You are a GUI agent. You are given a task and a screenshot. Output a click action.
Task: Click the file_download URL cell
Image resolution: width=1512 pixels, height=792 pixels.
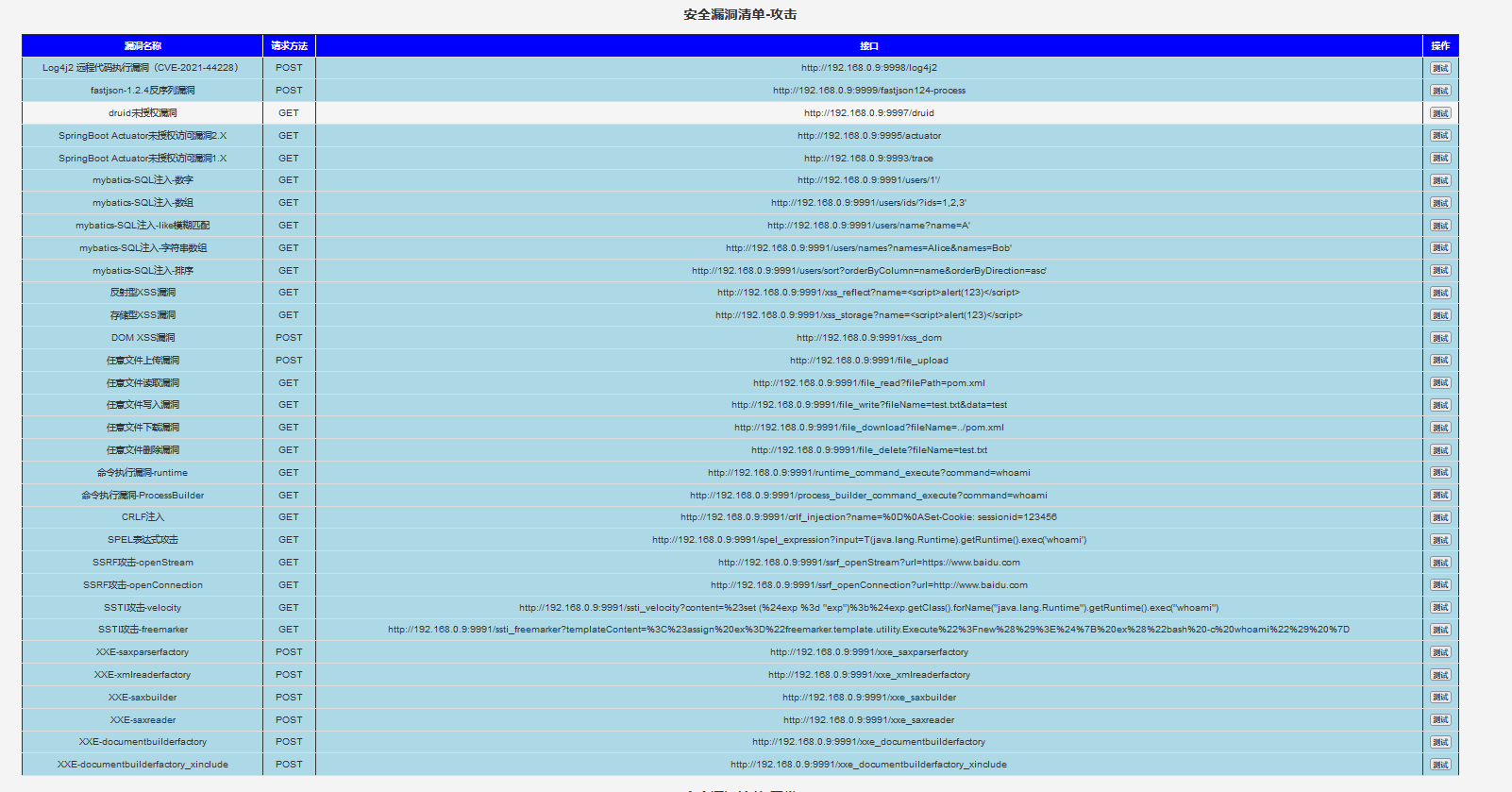(x=869, y=428)
